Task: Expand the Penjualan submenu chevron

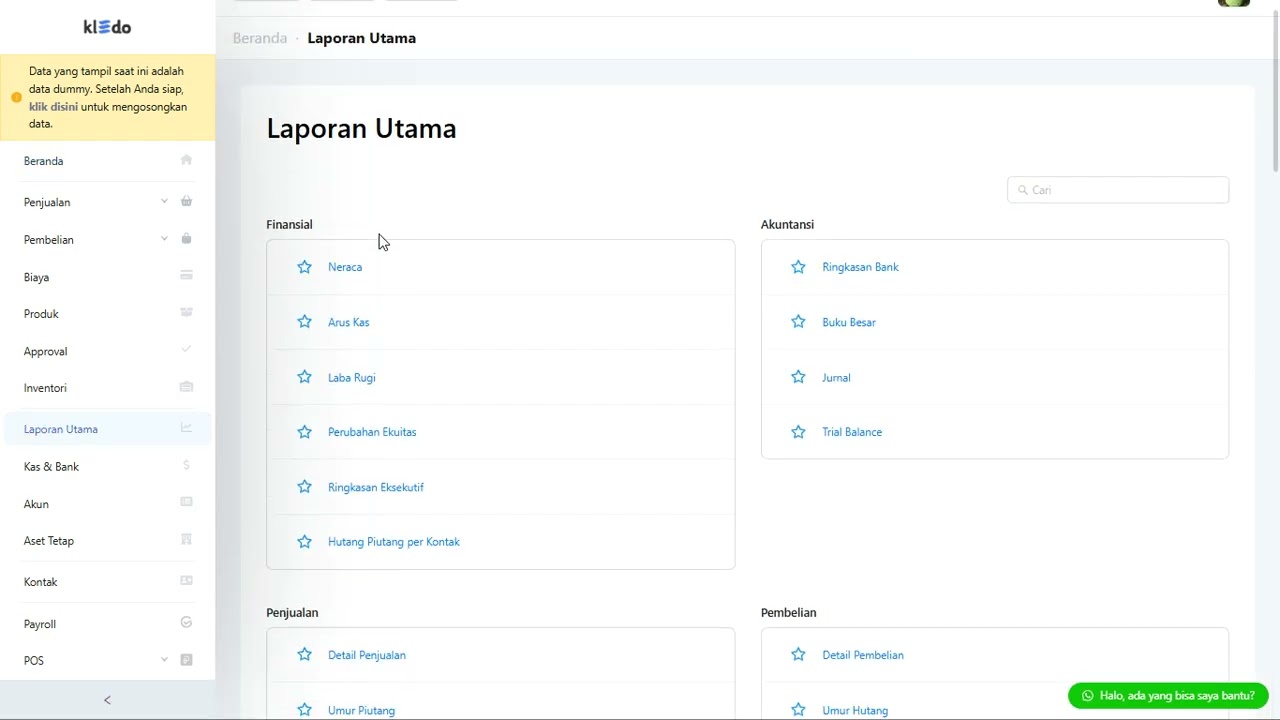Action: [164, 201]
